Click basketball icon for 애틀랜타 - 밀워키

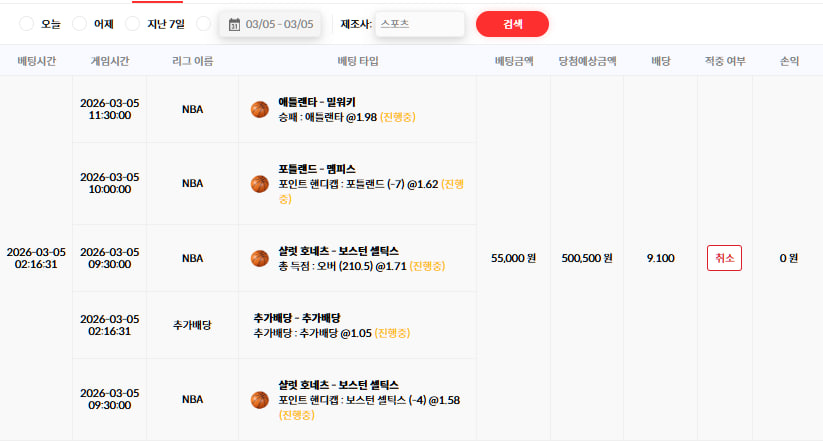pyautogui.click(x=260, y=109)
